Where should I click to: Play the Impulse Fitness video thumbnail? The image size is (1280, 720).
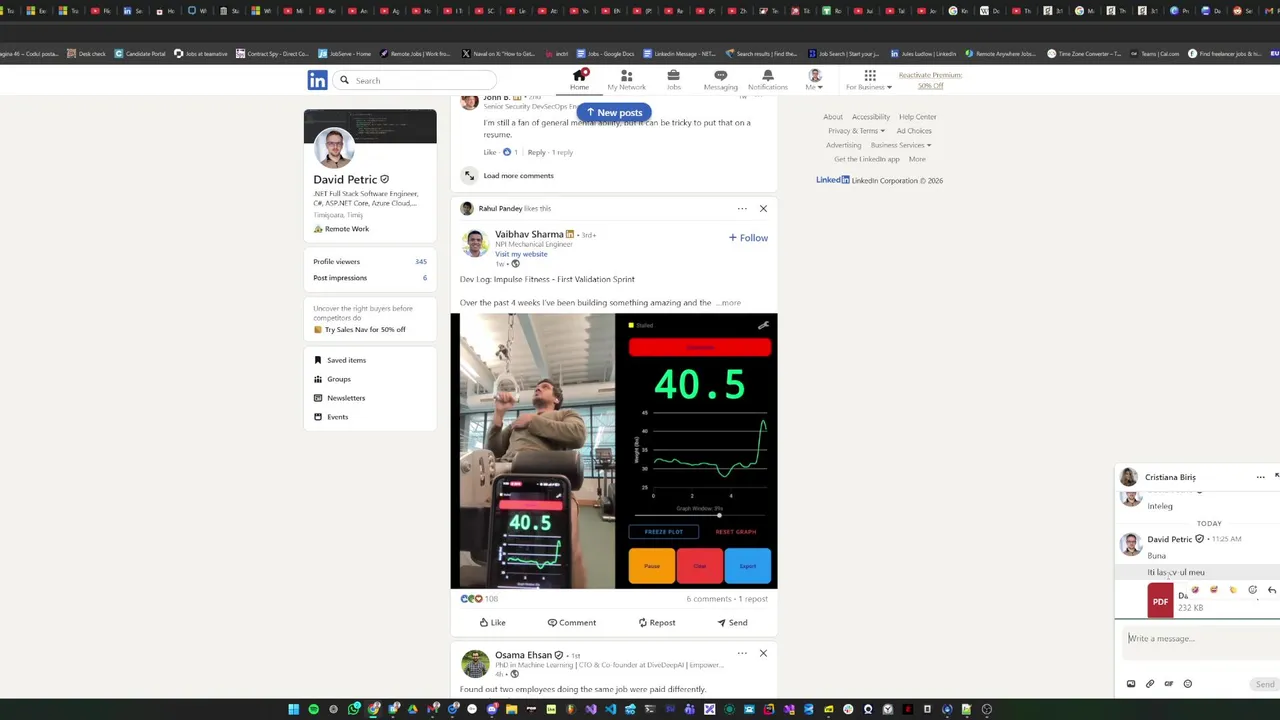613,451
